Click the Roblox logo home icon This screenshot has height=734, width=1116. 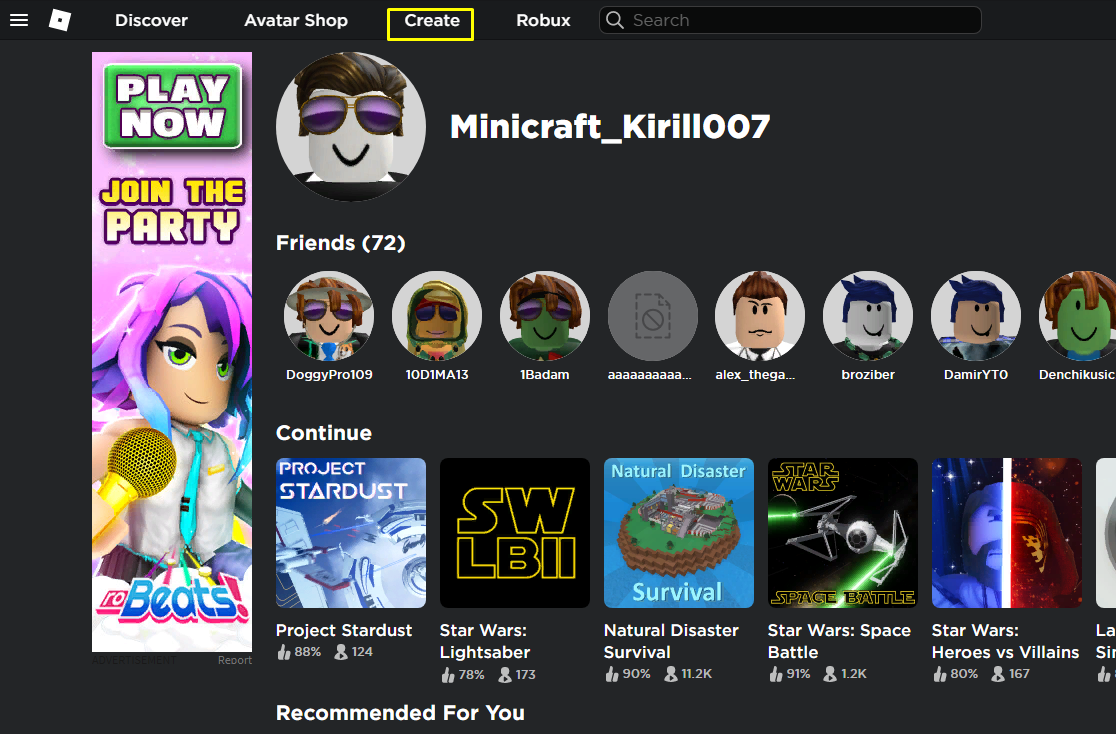pos(60,20)
